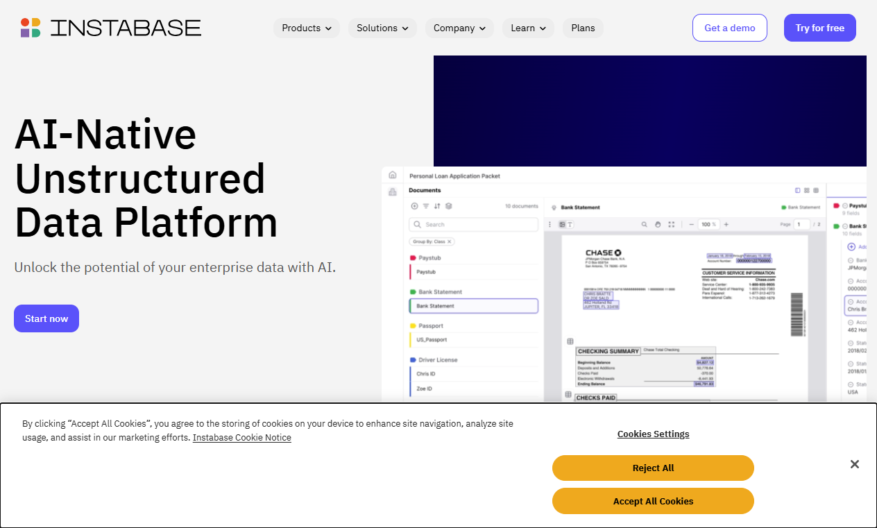Click the Paystub group header
This screenshot has height=528, width=877.
click(426, 258)
